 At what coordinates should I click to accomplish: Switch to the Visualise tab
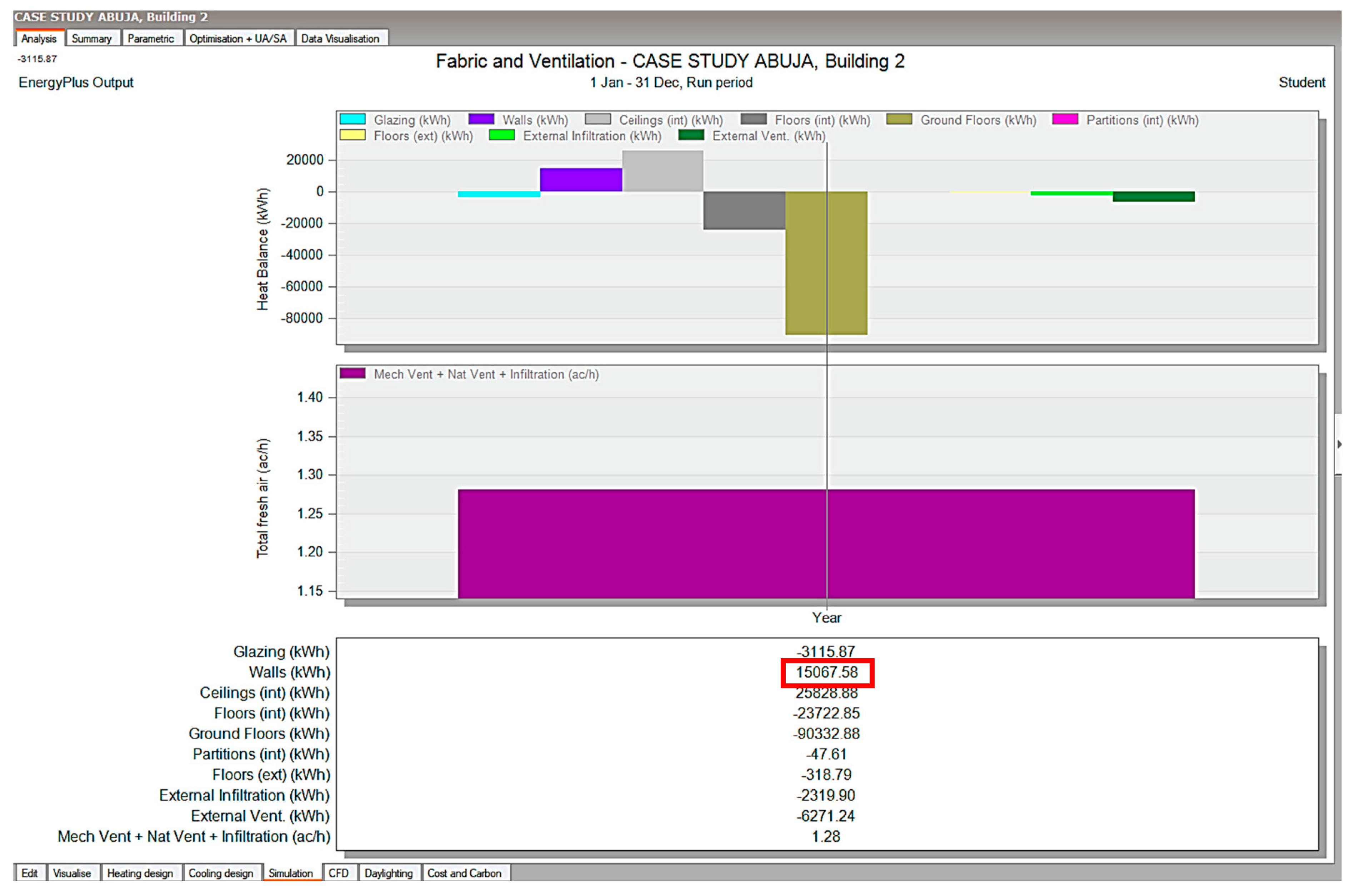pyautogui.click(x=72, y=873)
